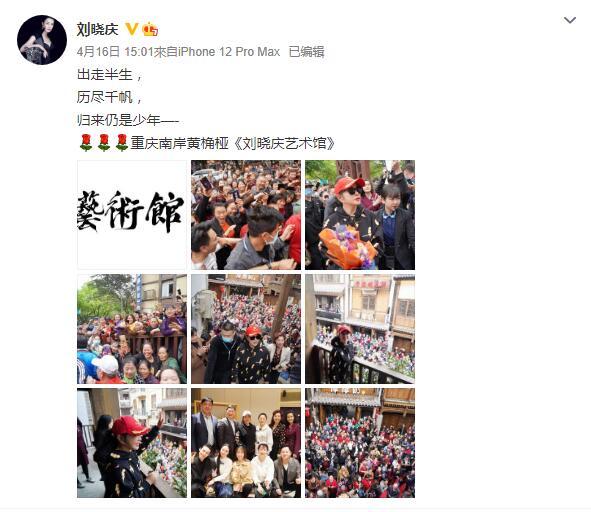Open the aerial crowd photo thumbnail

tap(360, 443)
